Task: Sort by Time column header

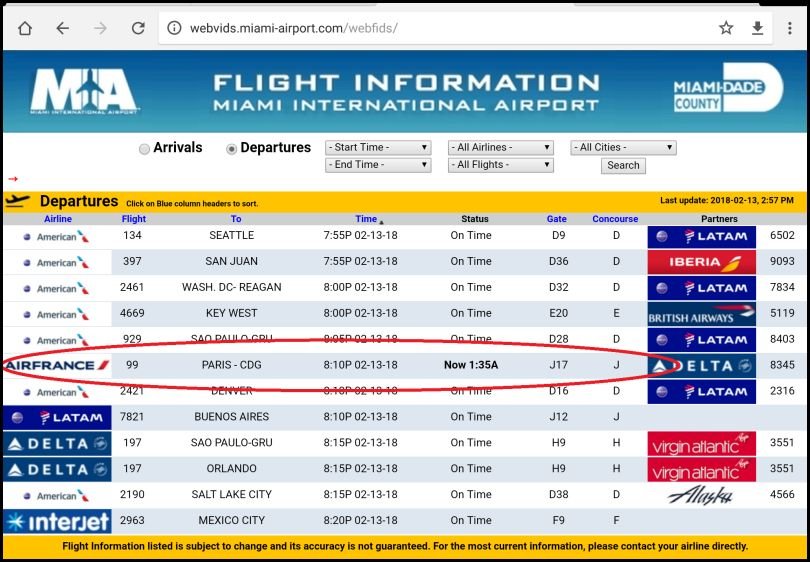Action: pos(366,219)
